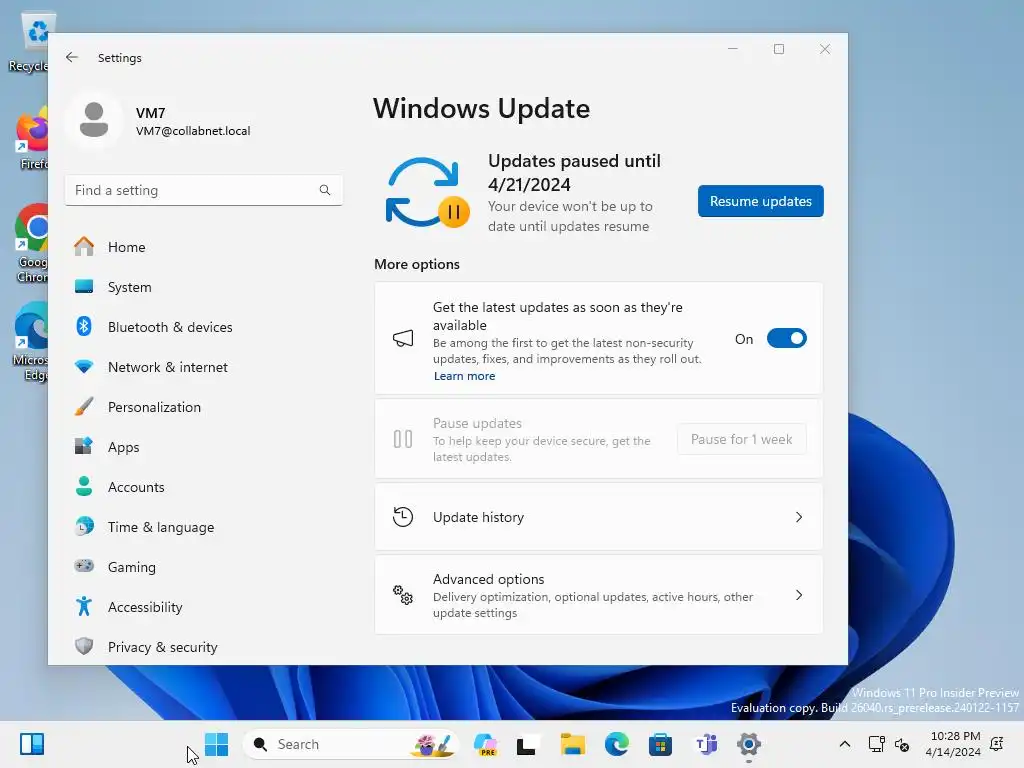Open the Recycle Bin desktop icon

tap(31, 42)
